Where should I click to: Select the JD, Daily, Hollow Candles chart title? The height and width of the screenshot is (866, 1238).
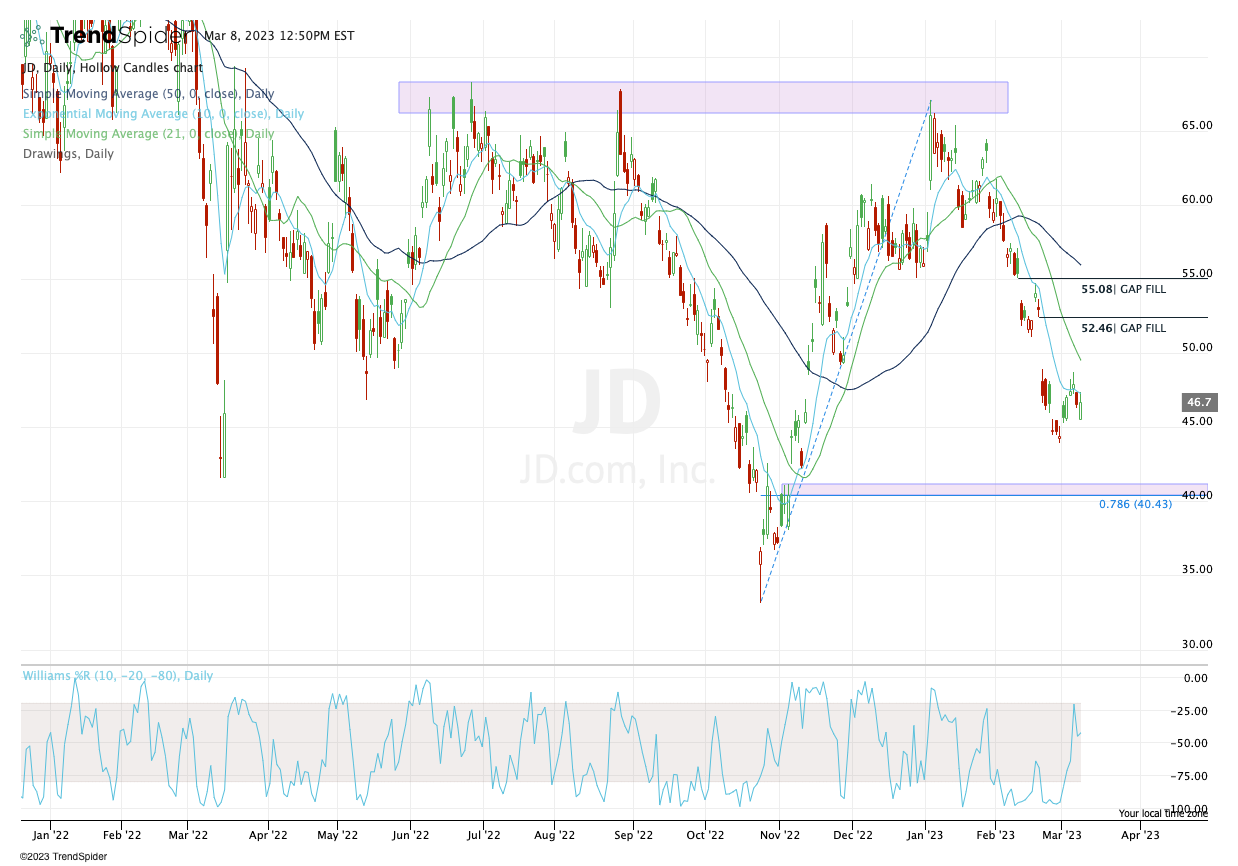pos(112,68)
